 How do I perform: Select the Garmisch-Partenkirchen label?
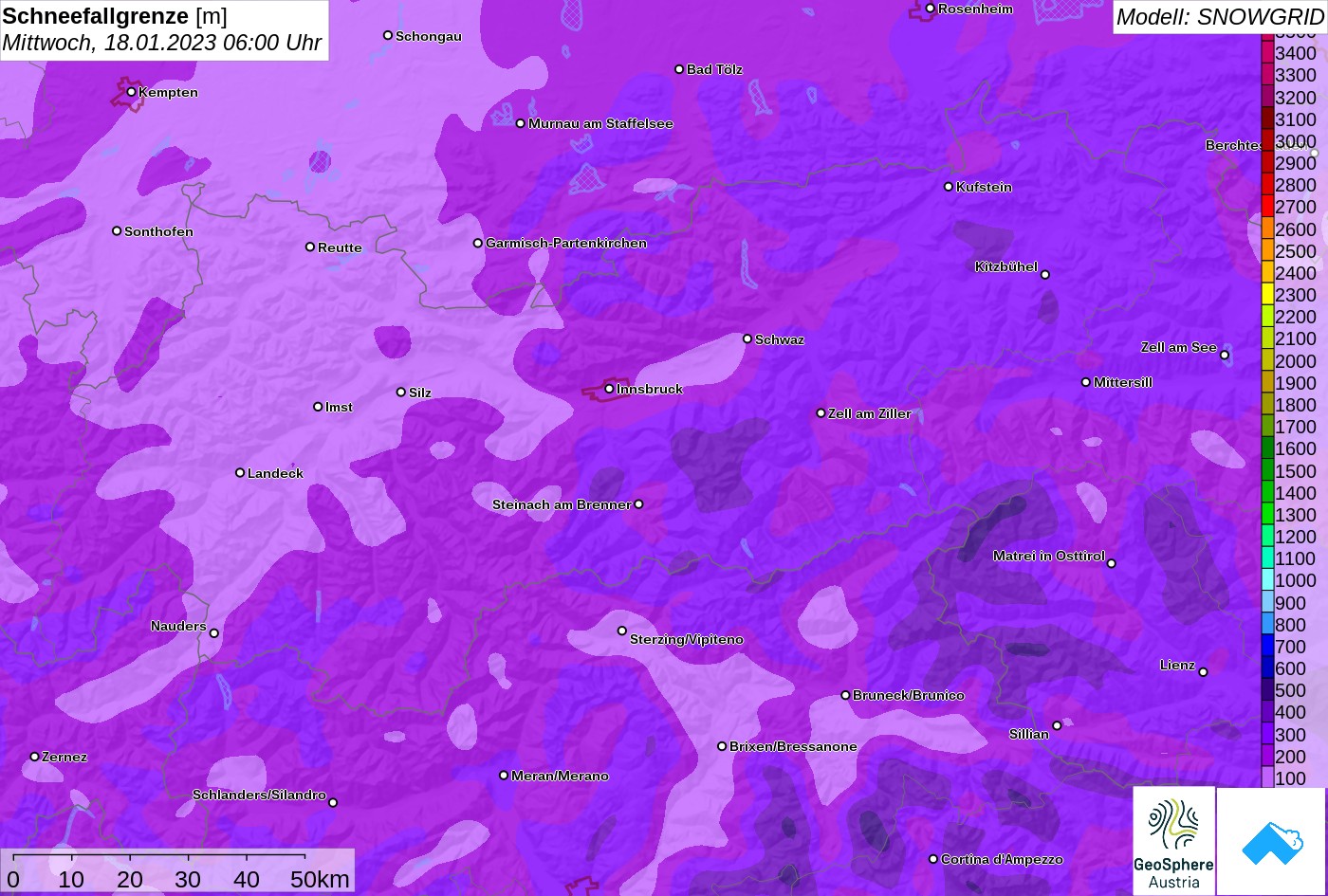566,243
